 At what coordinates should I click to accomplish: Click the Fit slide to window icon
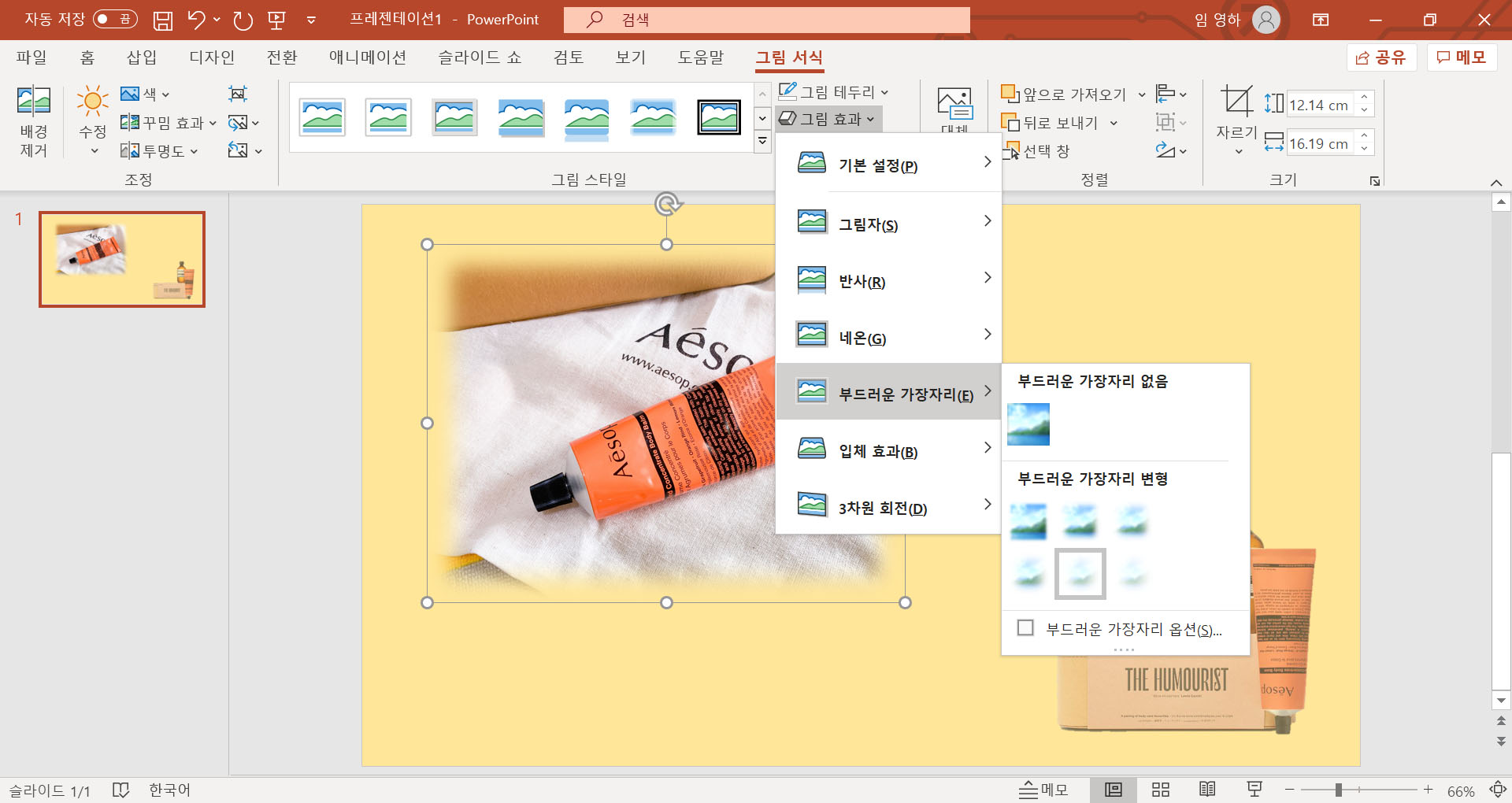click(1498, 790)
